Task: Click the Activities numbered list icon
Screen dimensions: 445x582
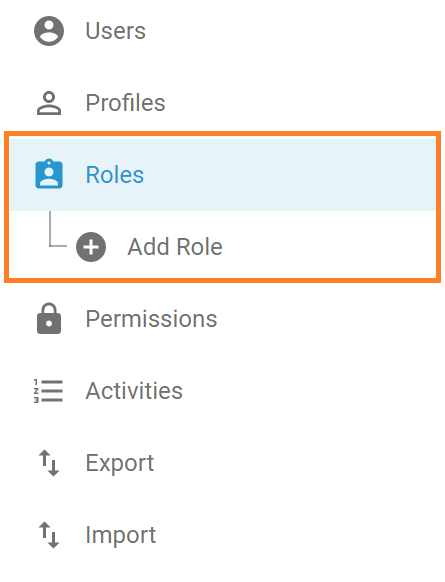Action: click(48, 391)
